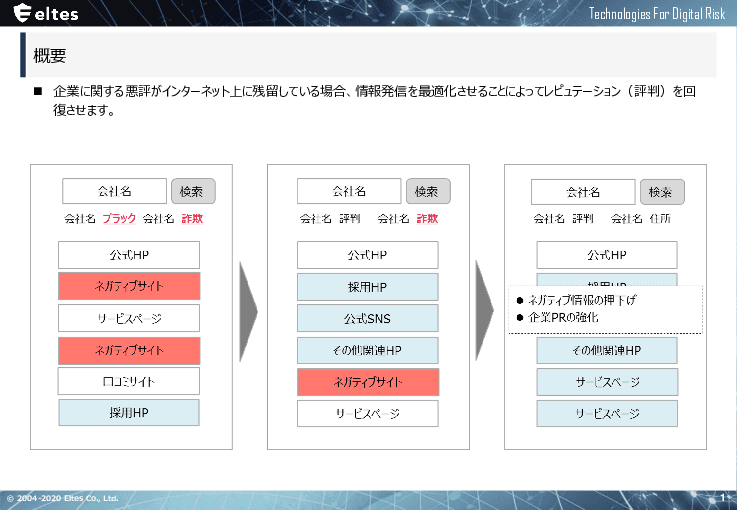Image resolution: width=737 pixels, height=510 pixels.
Task: Click the 検索 button in the second search panel
Action: tap(428, 191)
